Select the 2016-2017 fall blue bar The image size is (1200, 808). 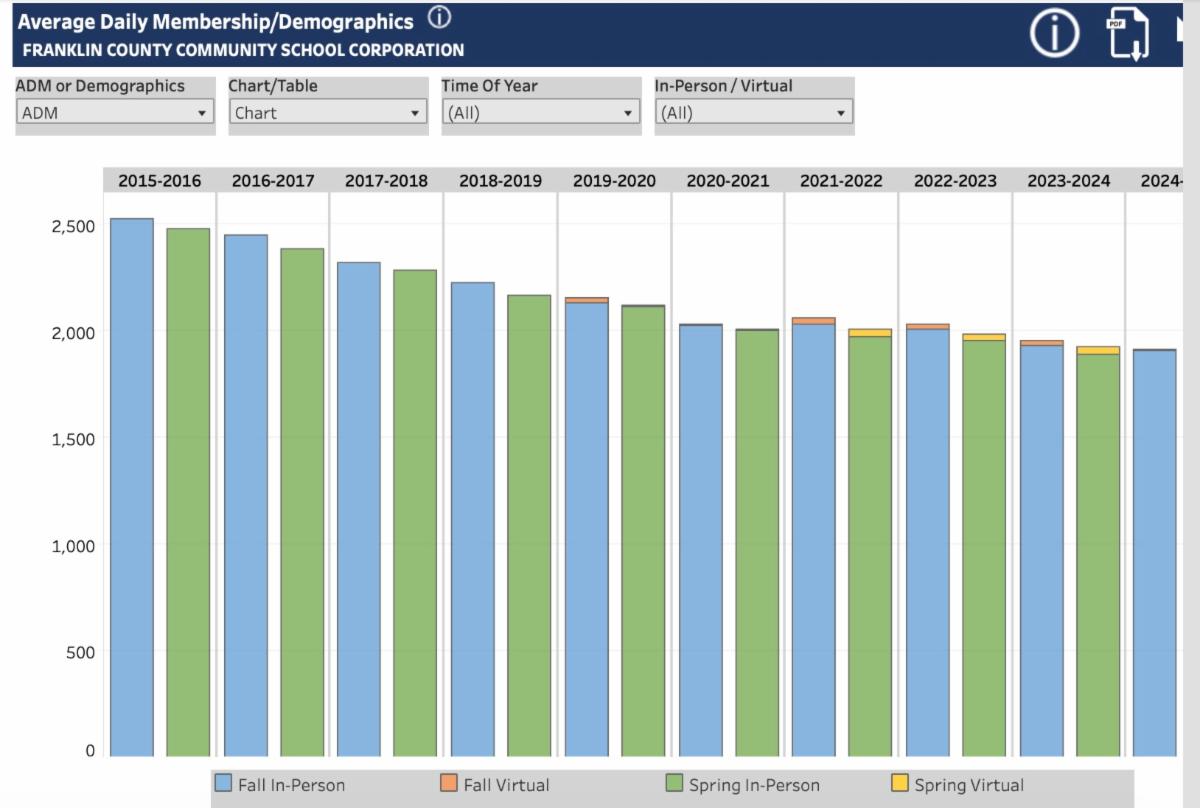point(245,495)
